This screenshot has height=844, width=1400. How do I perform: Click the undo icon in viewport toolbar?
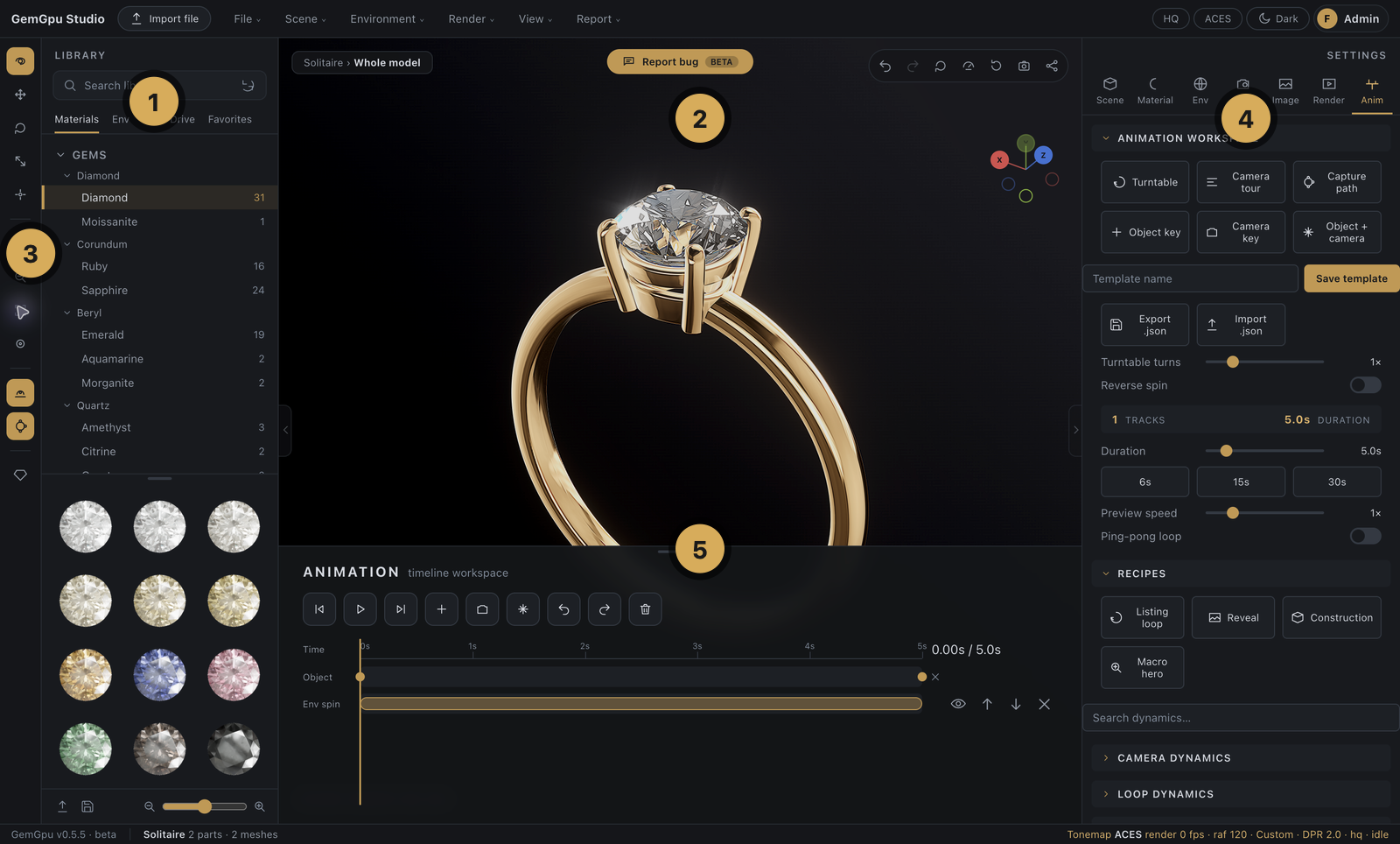tap(885, 66)
